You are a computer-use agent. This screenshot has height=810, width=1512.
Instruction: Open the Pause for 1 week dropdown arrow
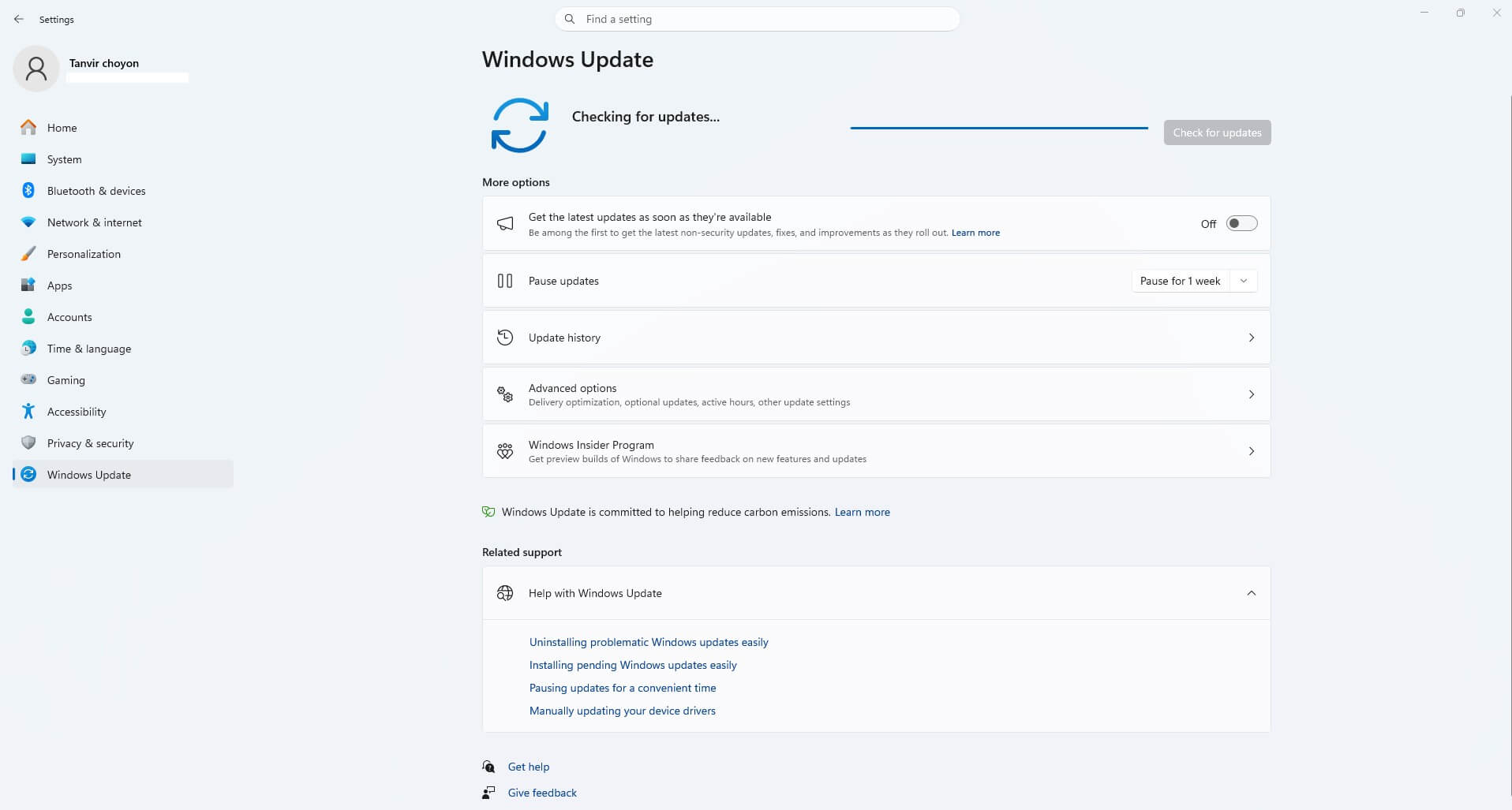[1244, 281]
